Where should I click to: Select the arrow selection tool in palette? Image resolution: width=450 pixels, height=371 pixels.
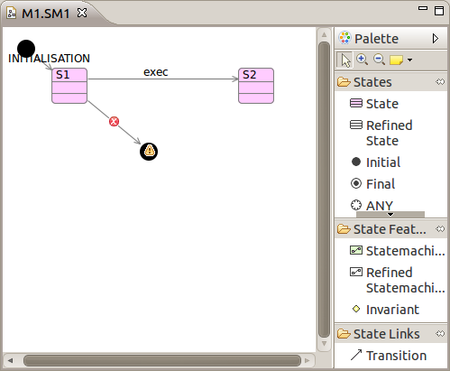point(345,60)
